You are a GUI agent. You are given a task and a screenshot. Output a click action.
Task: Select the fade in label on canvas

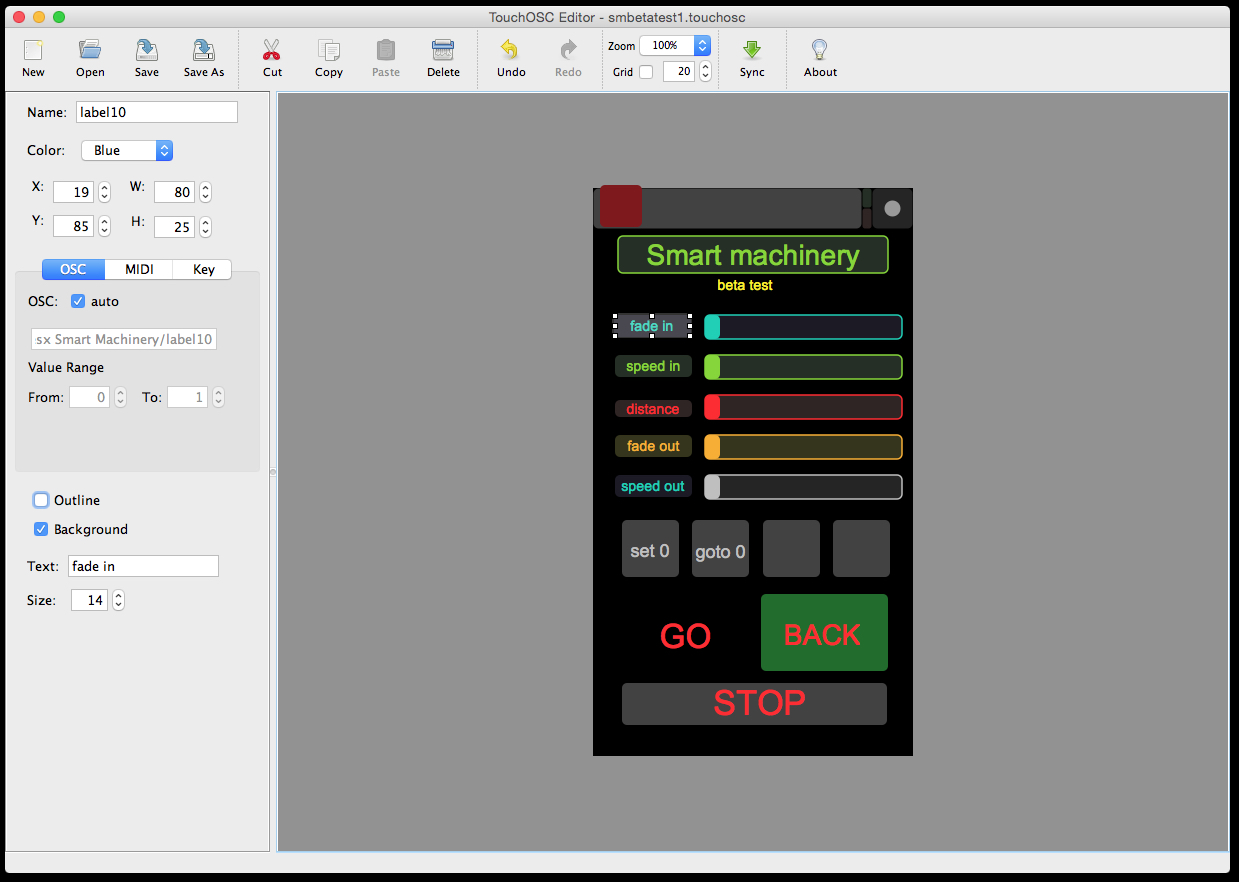click(652, 326)
